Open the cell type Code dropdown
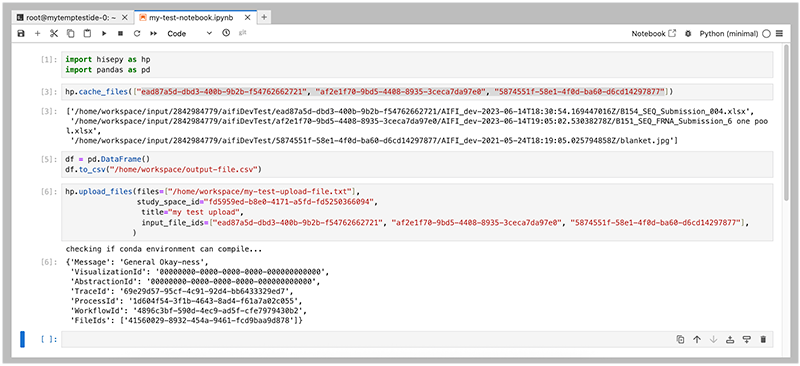Viewport: 800px width, 366px height. click(189, 34)
